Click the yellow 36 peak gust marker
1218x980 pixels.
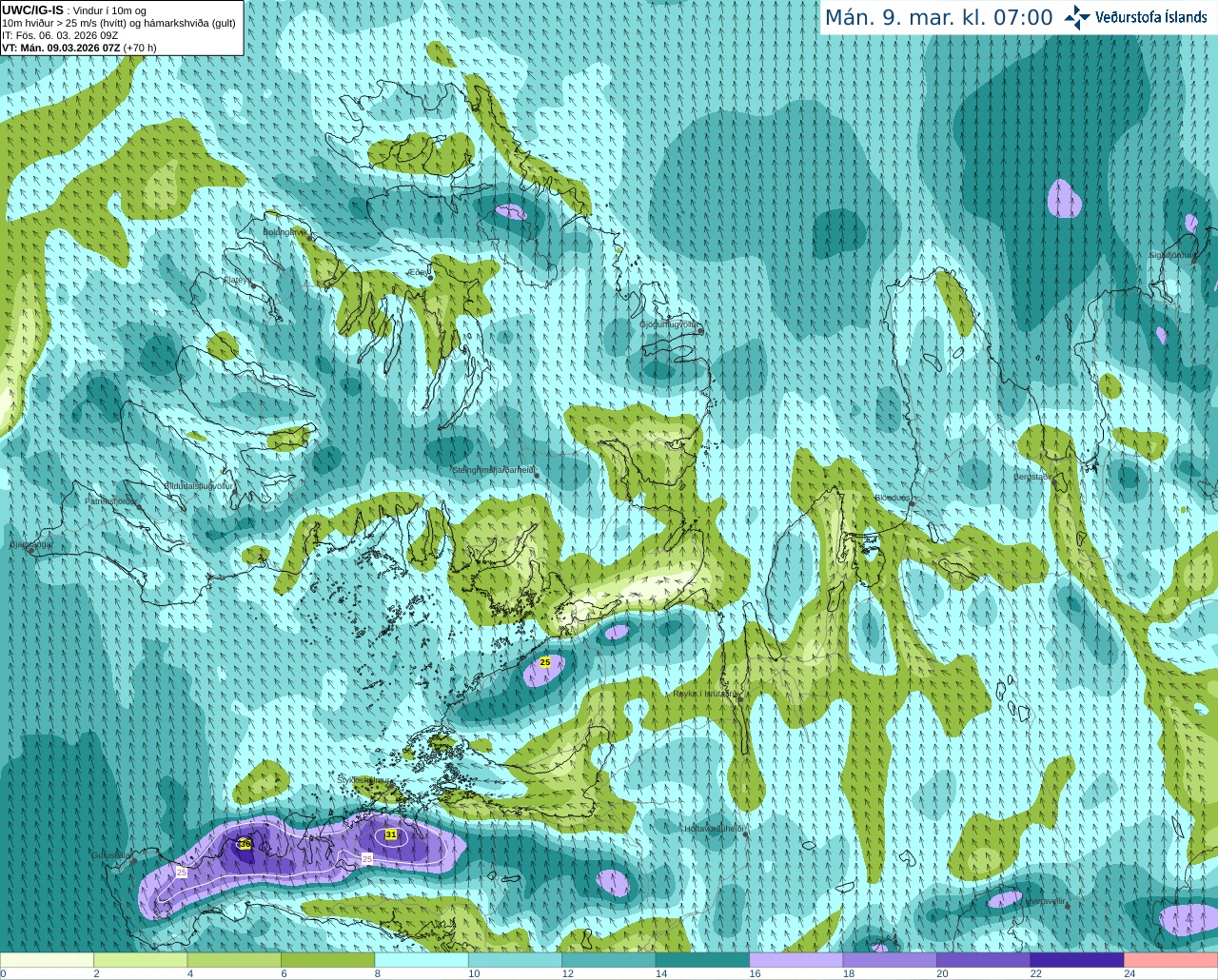click(x=245, y=844)
